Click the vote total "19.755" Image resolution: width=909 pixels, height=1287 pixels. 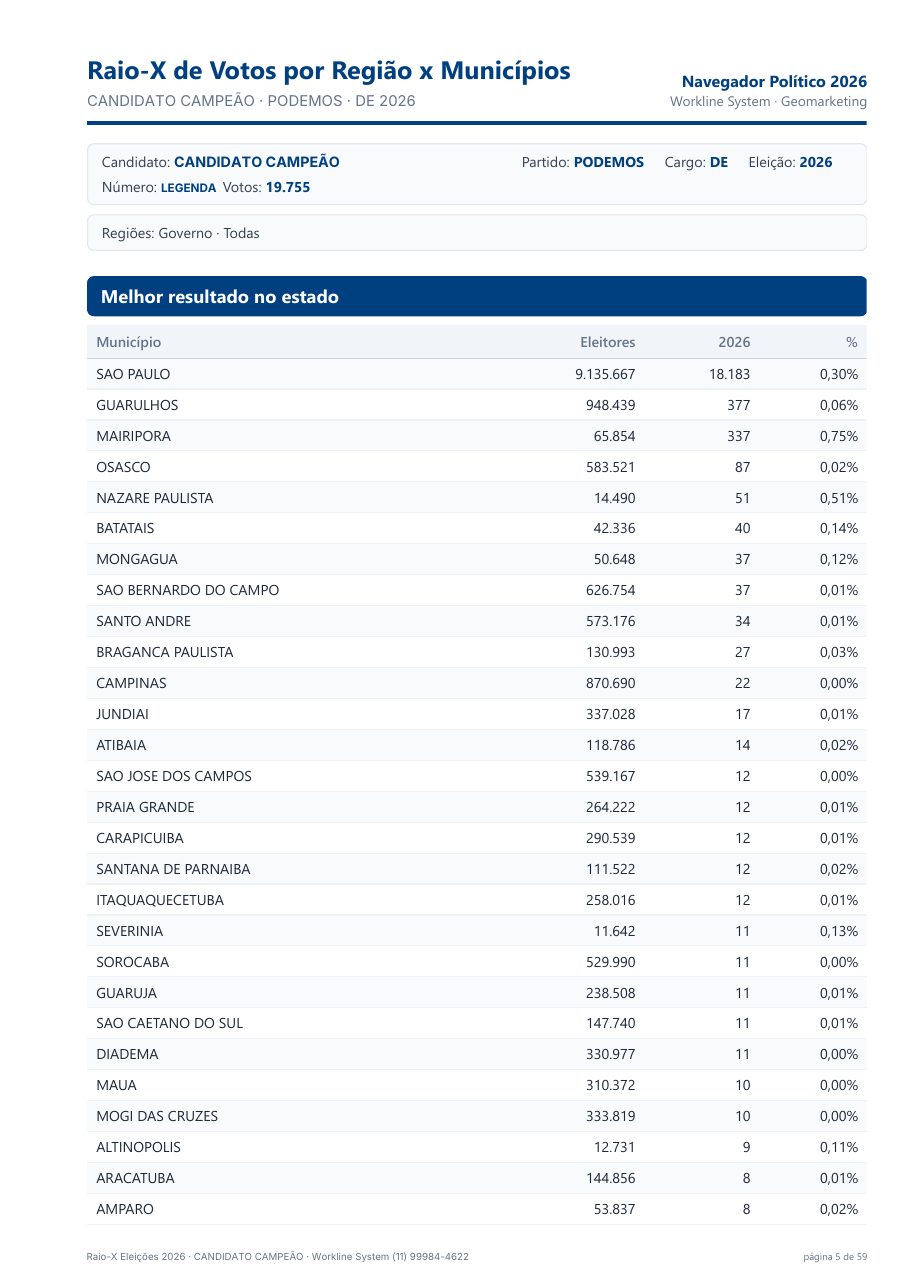(288, 187)
